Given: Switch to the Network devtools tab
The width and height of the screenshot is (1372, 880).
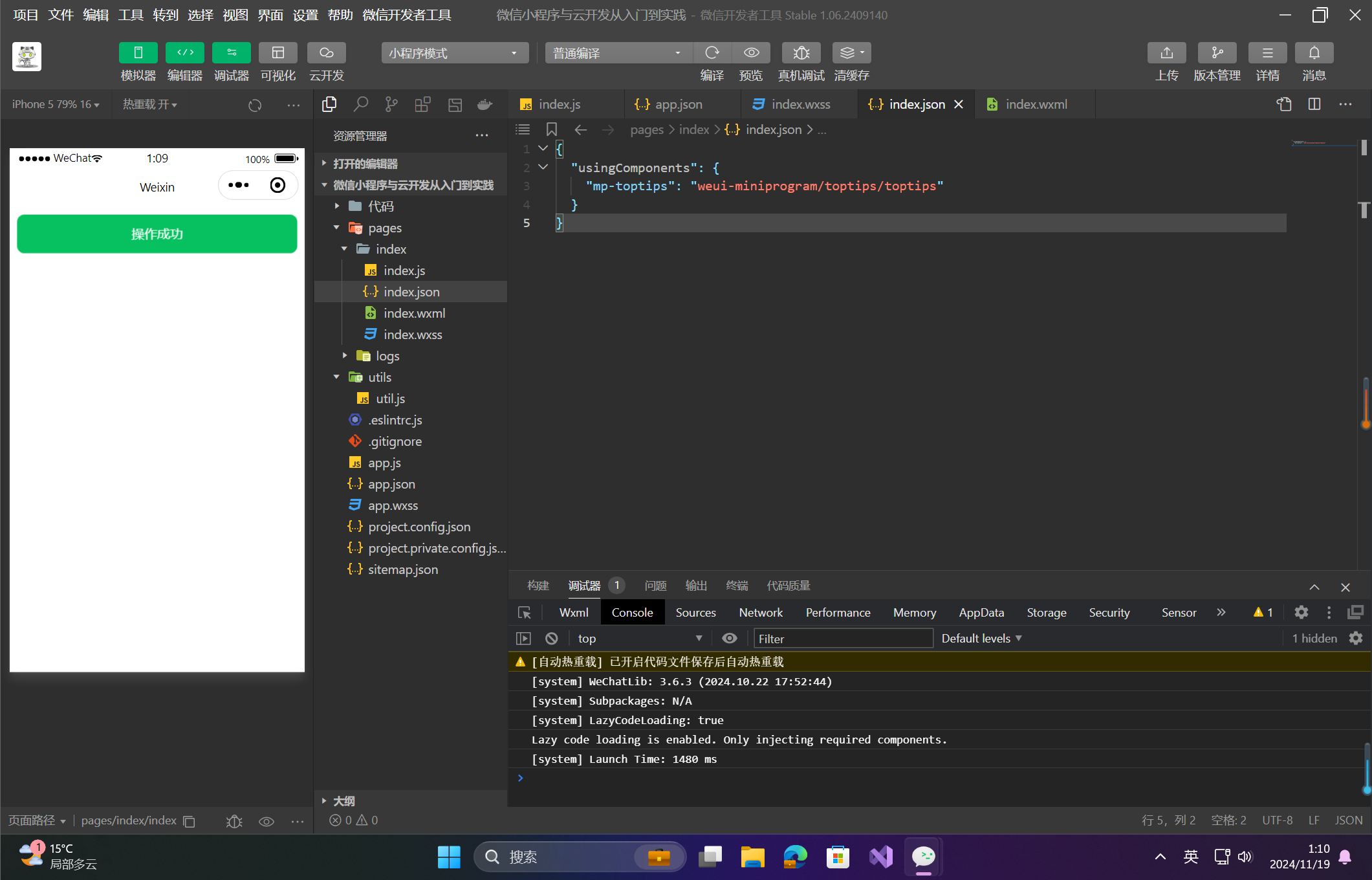Looking at the screenshot, I should [761, 613].
